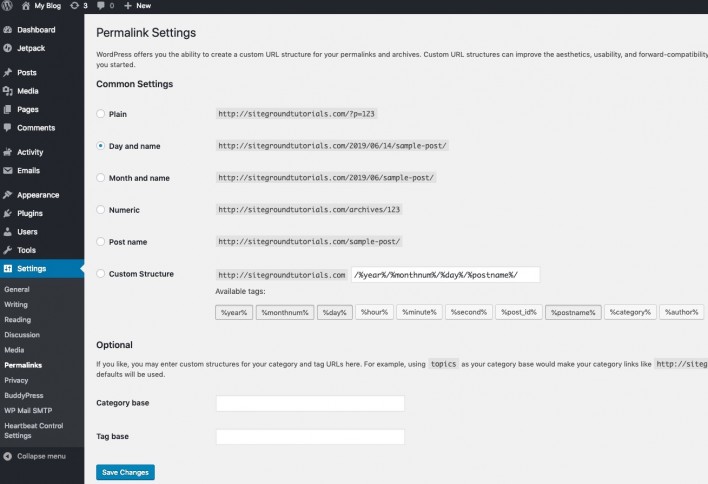This screenshot has height=484, width=708.
Task: Click the Tag base input field
Action: [x=310, y=437]
